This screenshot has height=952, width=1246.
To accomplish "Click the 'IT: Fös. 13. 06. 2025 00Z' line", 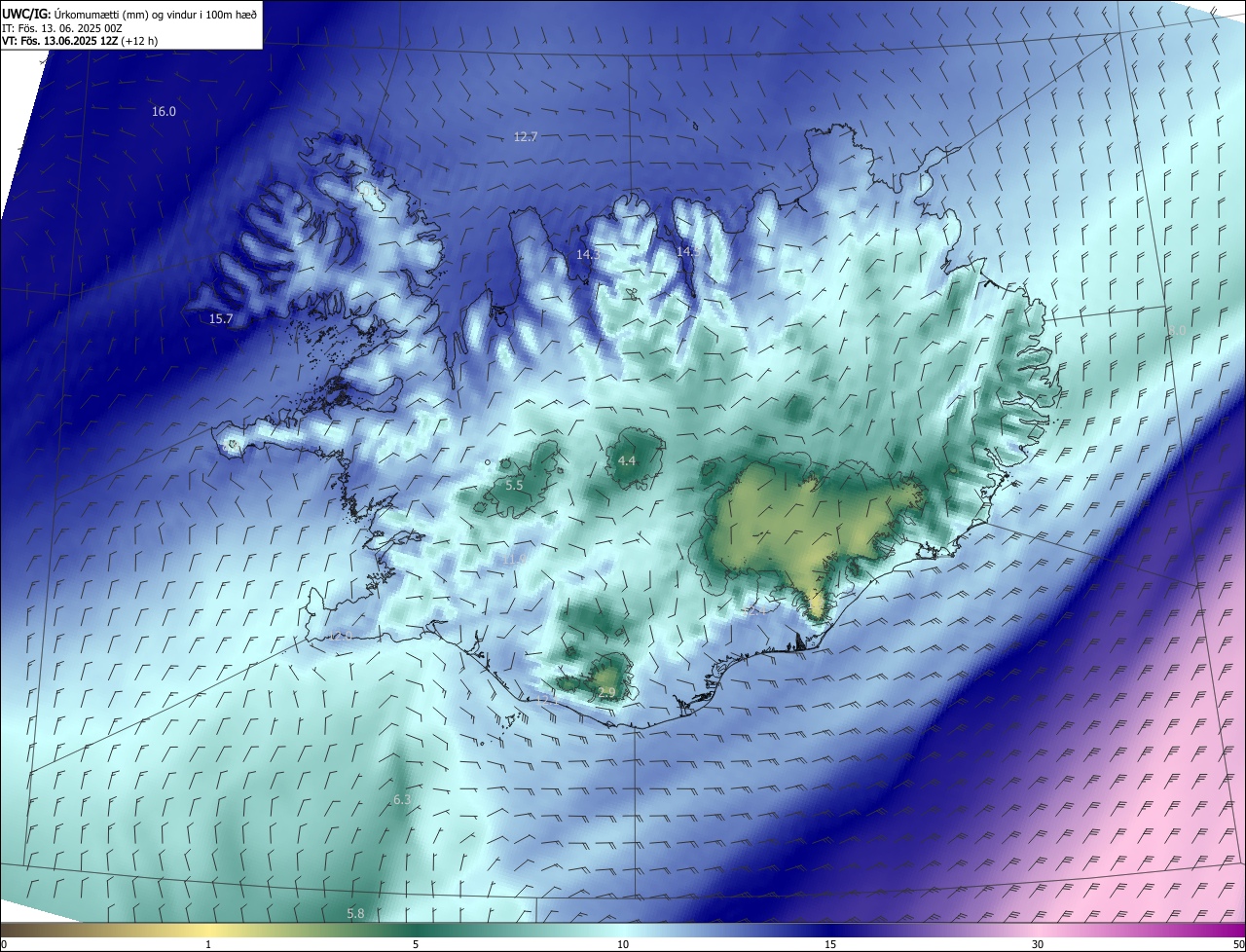I will coord(62,27).
